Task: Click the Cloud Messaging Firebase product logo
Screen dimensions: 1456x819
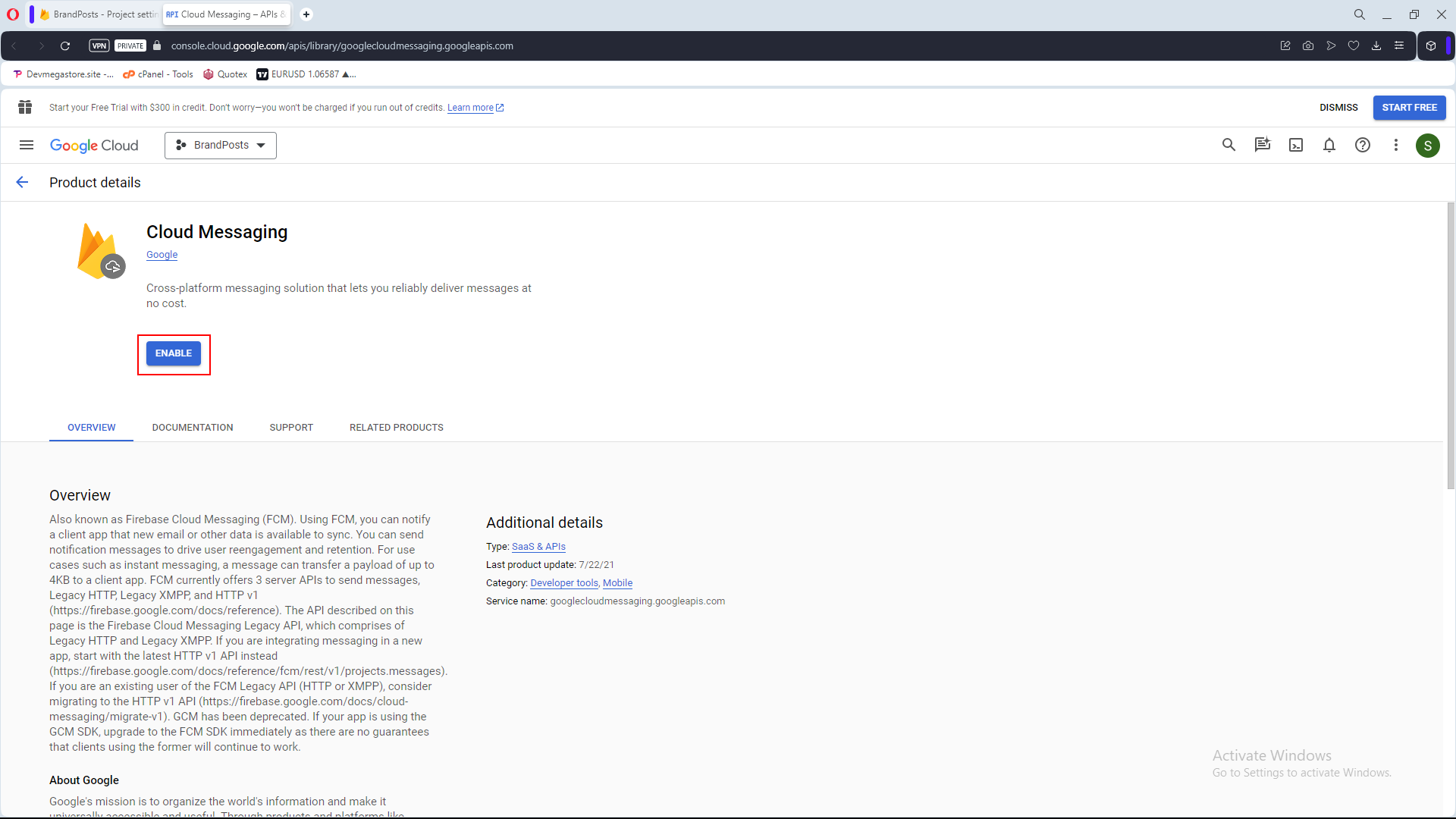Action: pos(101,251)
